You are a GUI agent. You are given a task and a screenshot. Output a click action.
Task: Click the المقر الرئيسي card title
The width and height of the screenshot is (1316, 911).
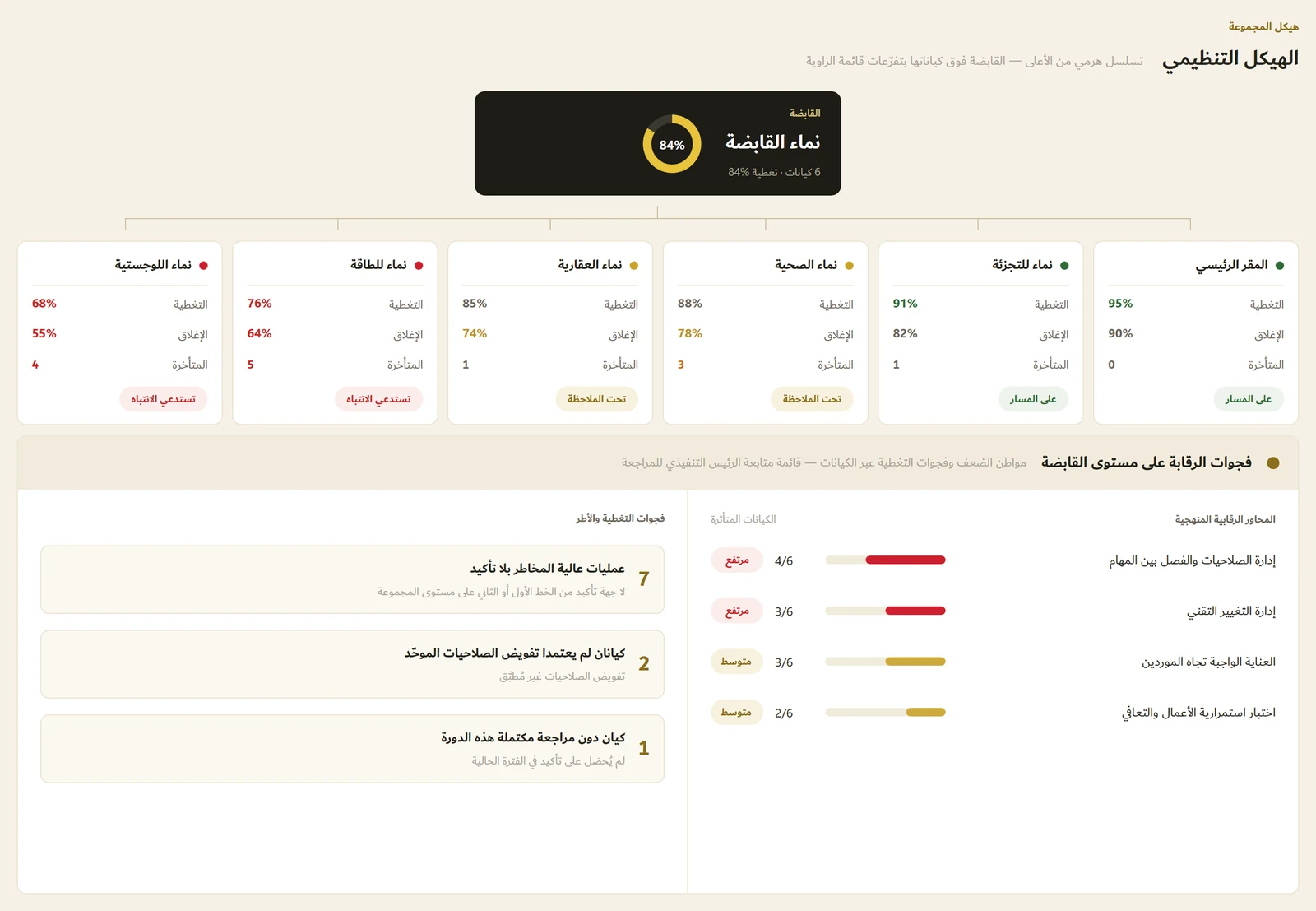pyautogui.click(x=1231, y=264)
